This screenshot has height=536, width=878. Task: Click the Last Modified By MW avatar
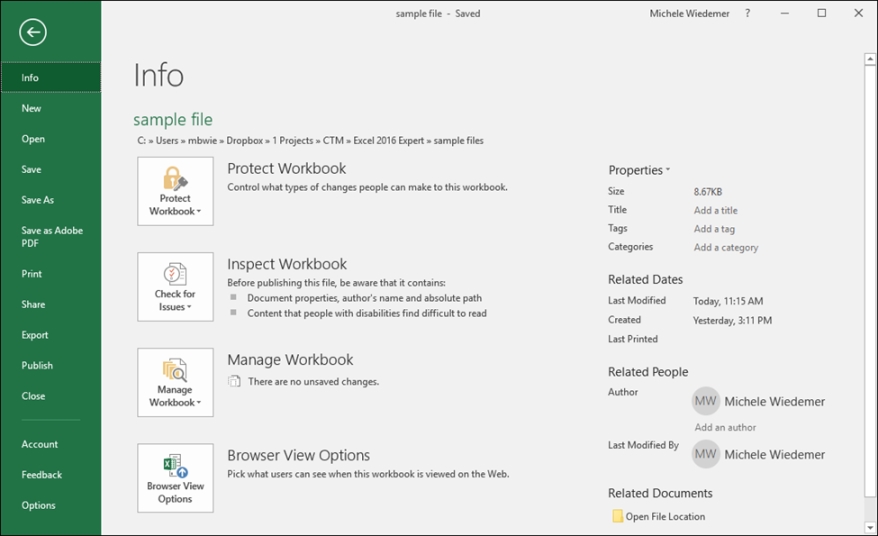706,454
